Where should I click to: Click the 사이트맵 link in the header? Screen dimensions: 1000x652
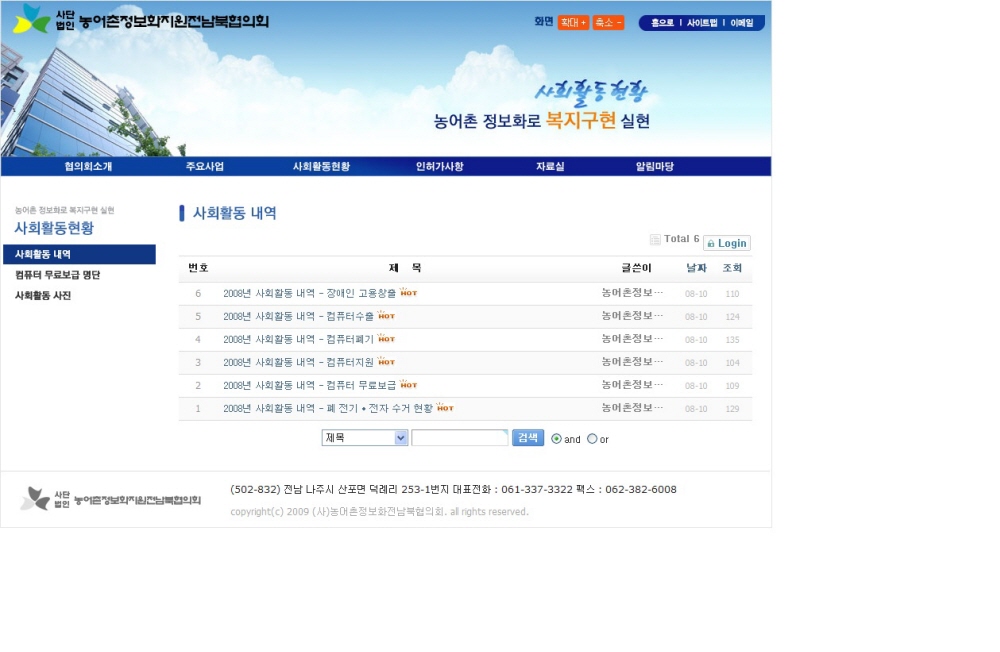tap(702, 23)
